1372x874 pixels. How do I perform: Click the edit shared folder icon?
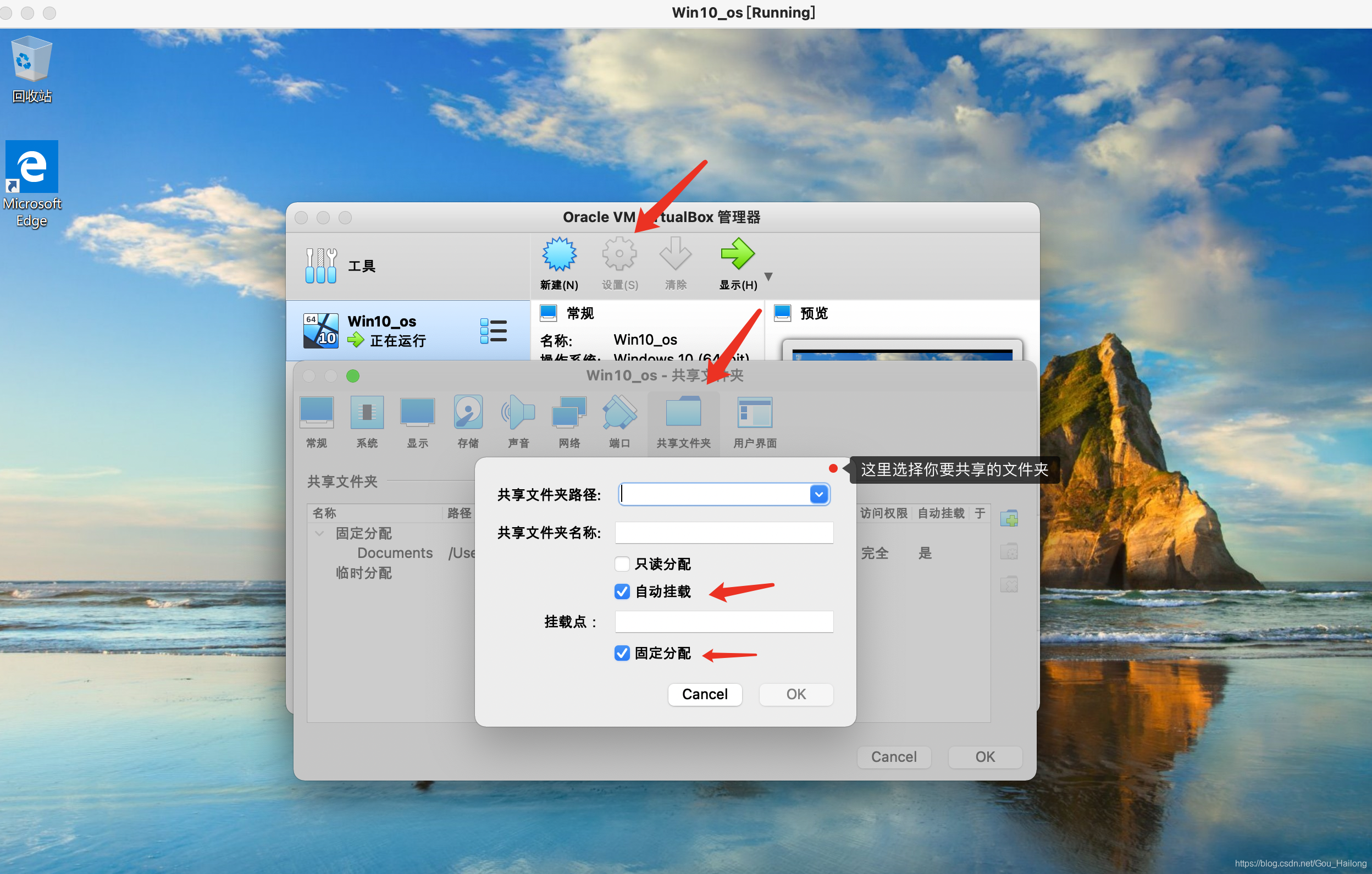tap(1009, 551)
